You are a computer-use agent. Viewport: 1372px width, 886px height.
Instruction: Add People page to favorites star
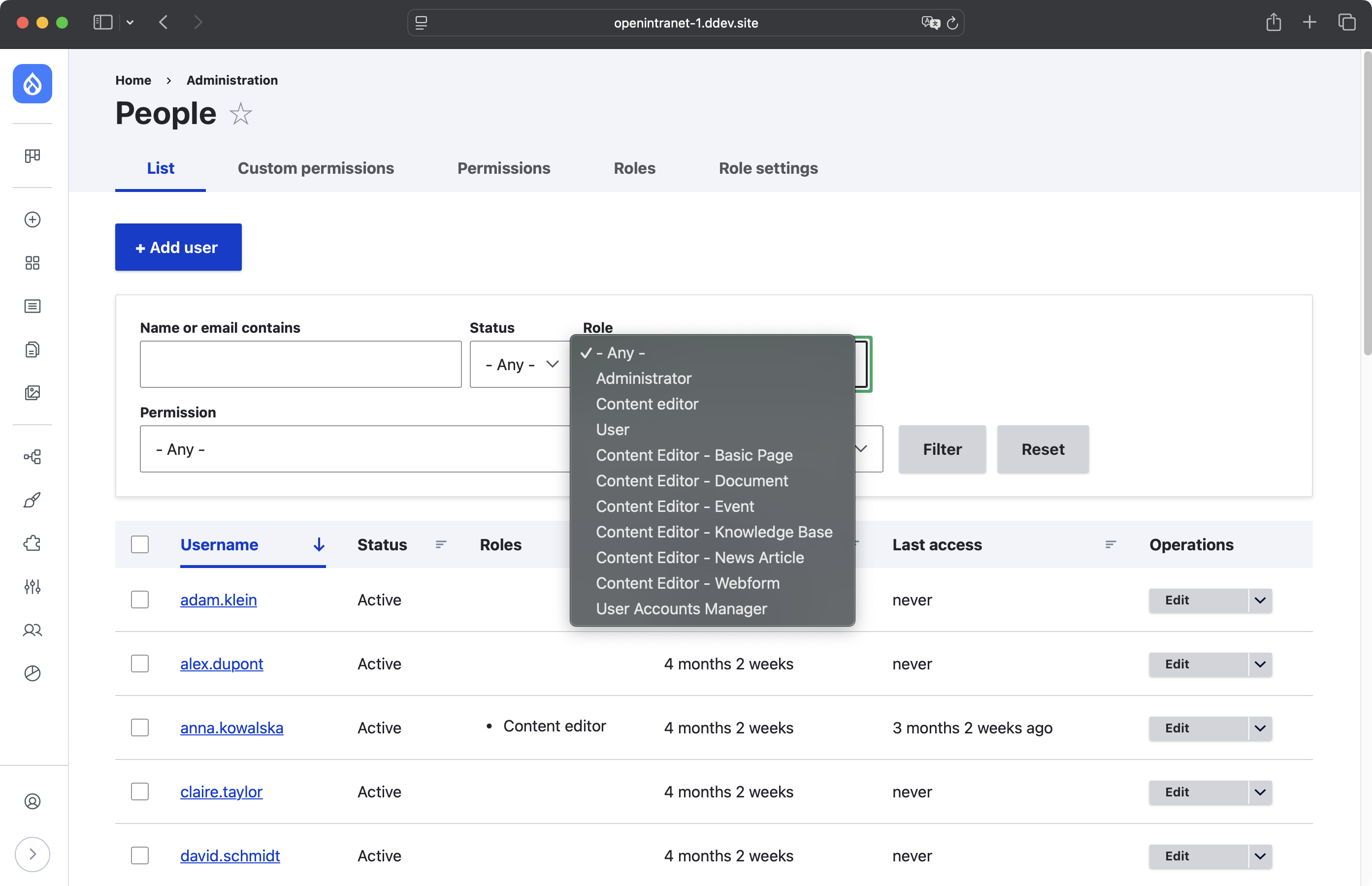(240, 113)
